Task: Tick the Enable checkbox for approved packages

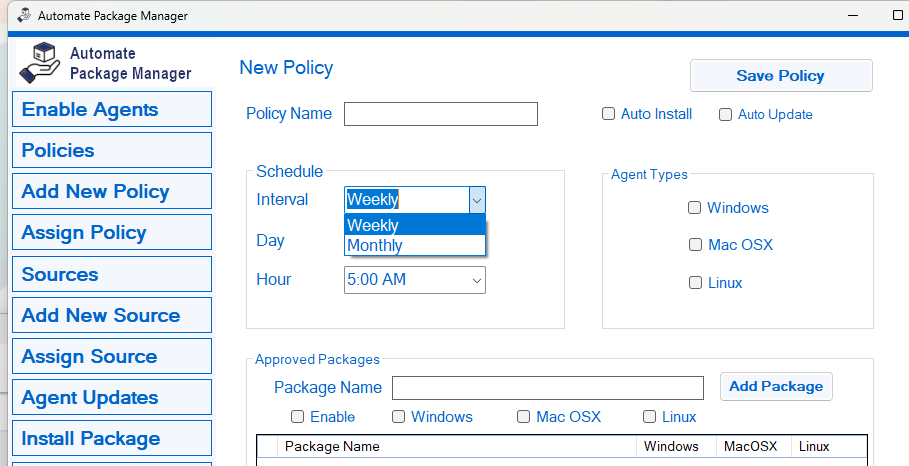Action: coord(298,417)
